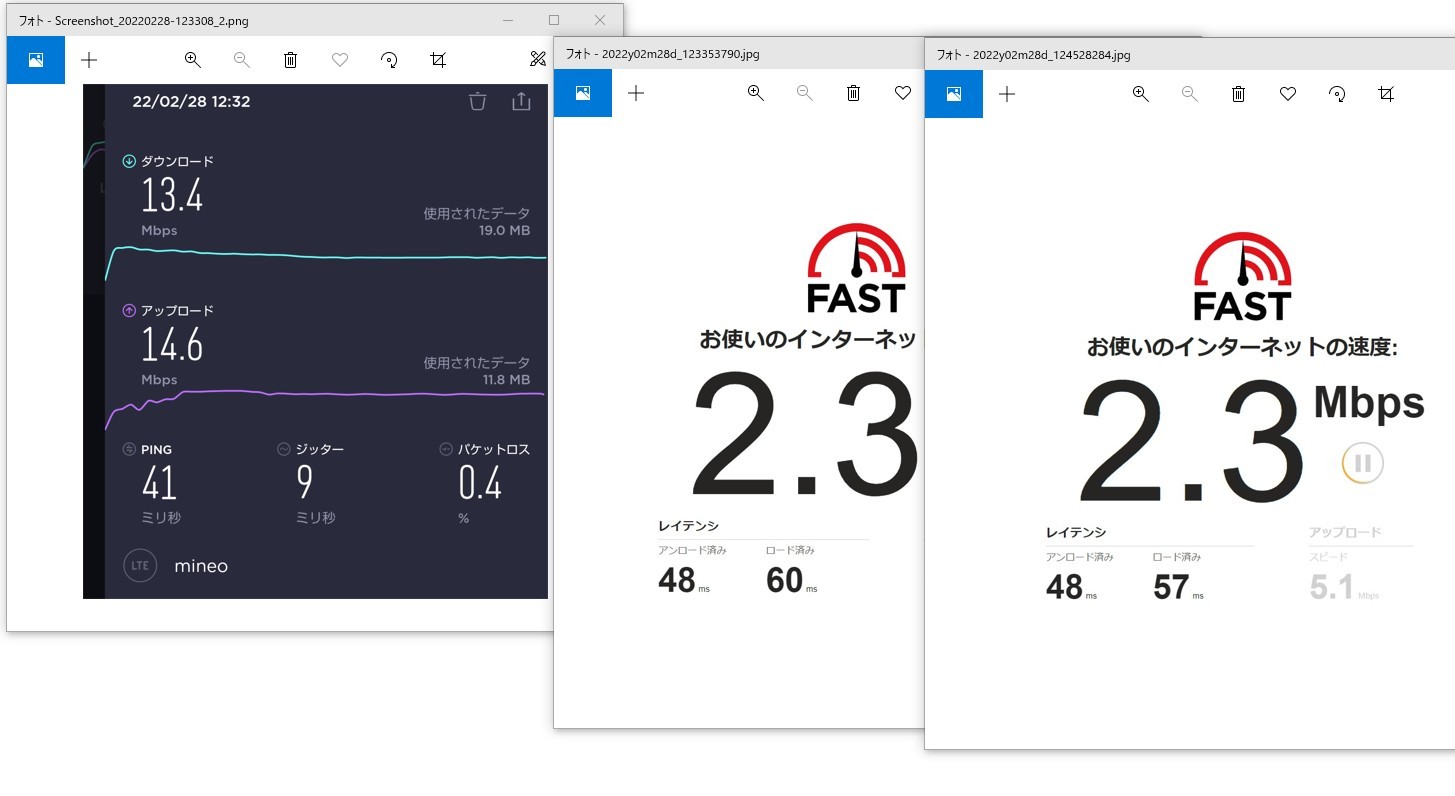The width and height of the screenshot is (1455, 796).
Task: Zoom in on Screenshot_20220228-123308_2.png photo
Action: (193, 60)
